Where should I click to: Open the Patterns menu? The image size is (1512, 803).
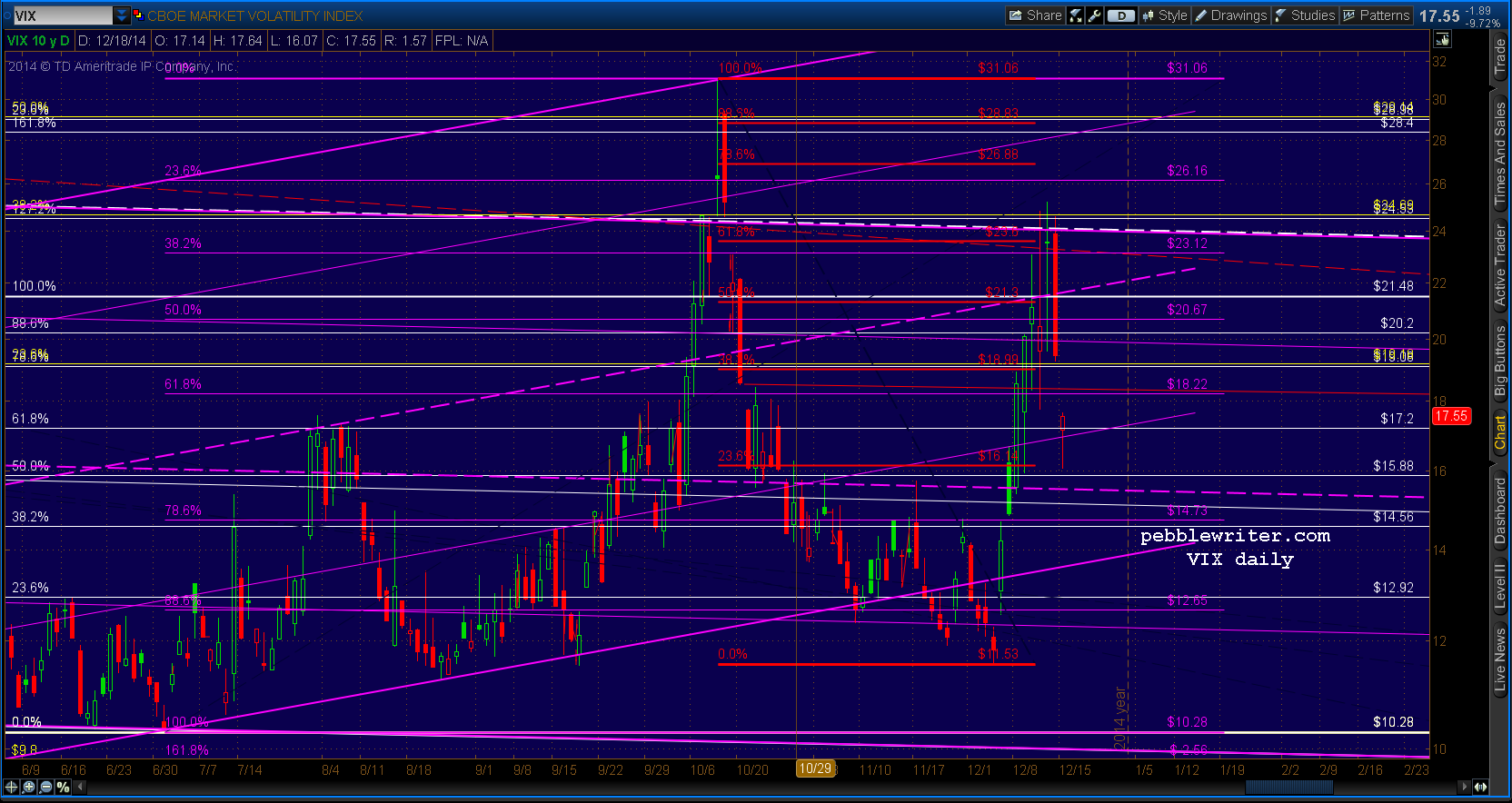1376,15
